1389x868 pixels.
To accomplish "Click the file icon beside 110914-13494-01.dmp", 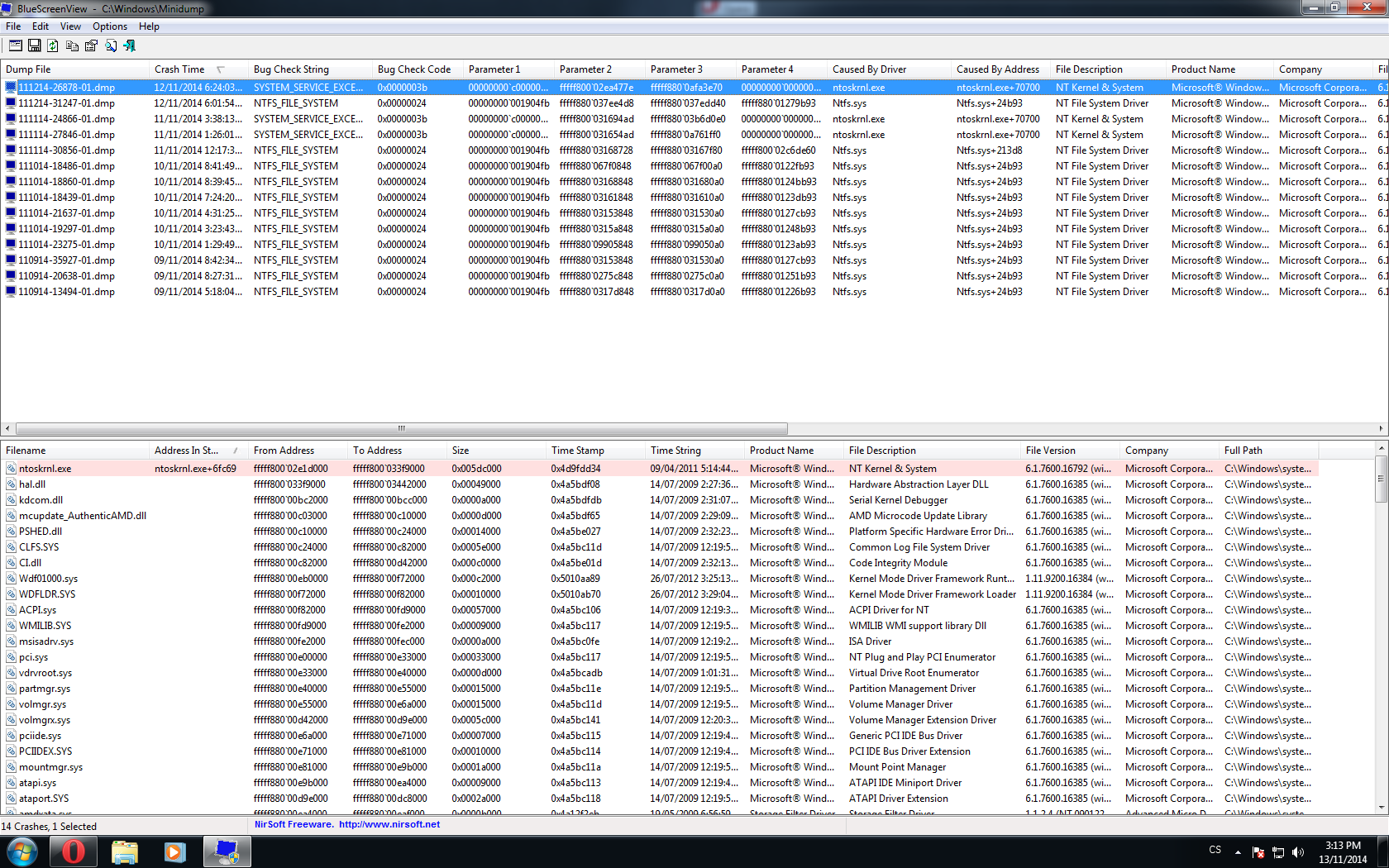I will [x=11, y=292].
